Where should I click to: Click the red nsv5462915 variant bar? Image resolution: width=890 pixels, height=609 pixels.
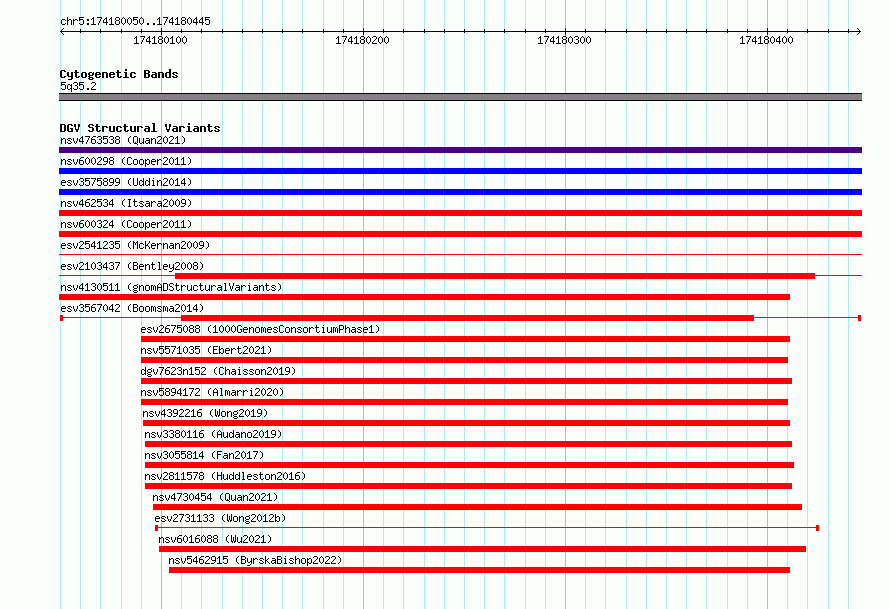(480, 570)
